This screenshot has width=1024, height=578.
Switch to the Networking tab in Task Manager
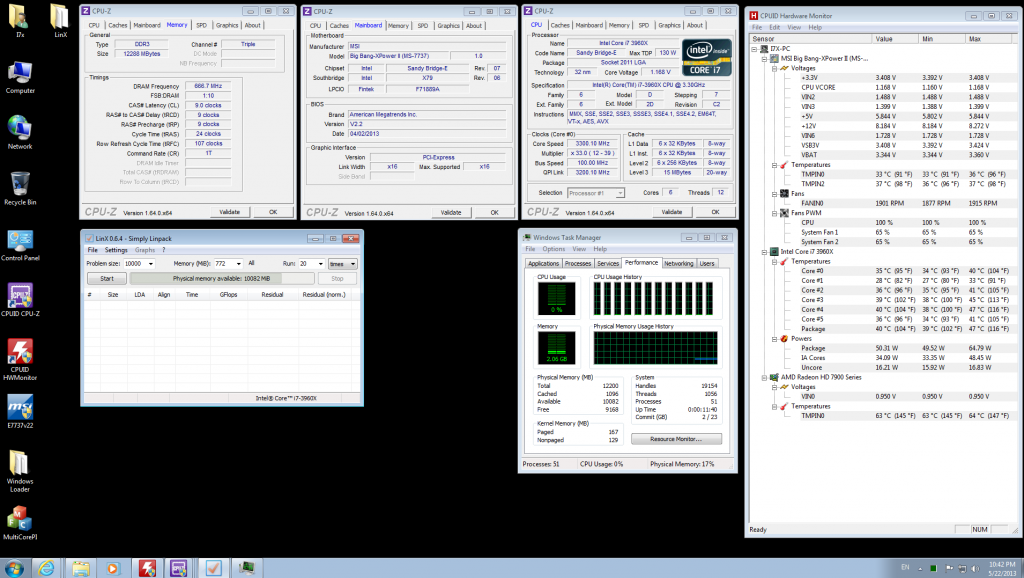(x=678, y=263)
